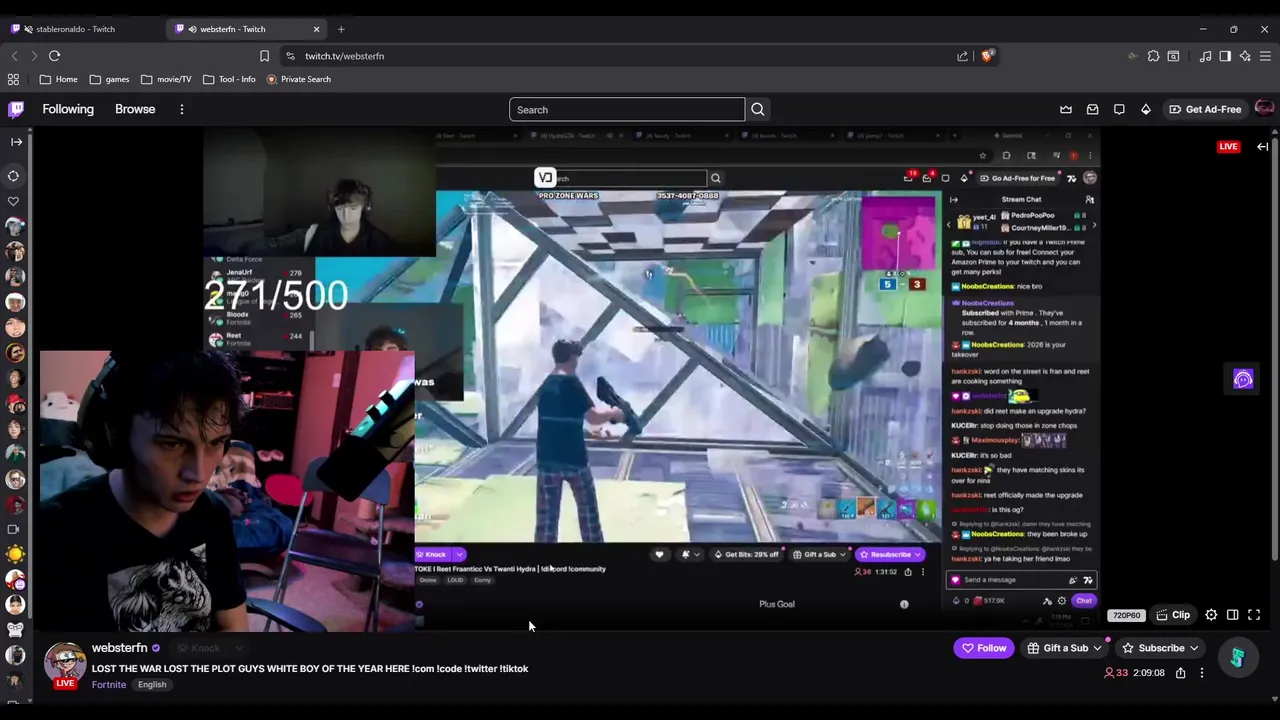
Task: Open the browser hamburger main menu
Action: 1265,56
